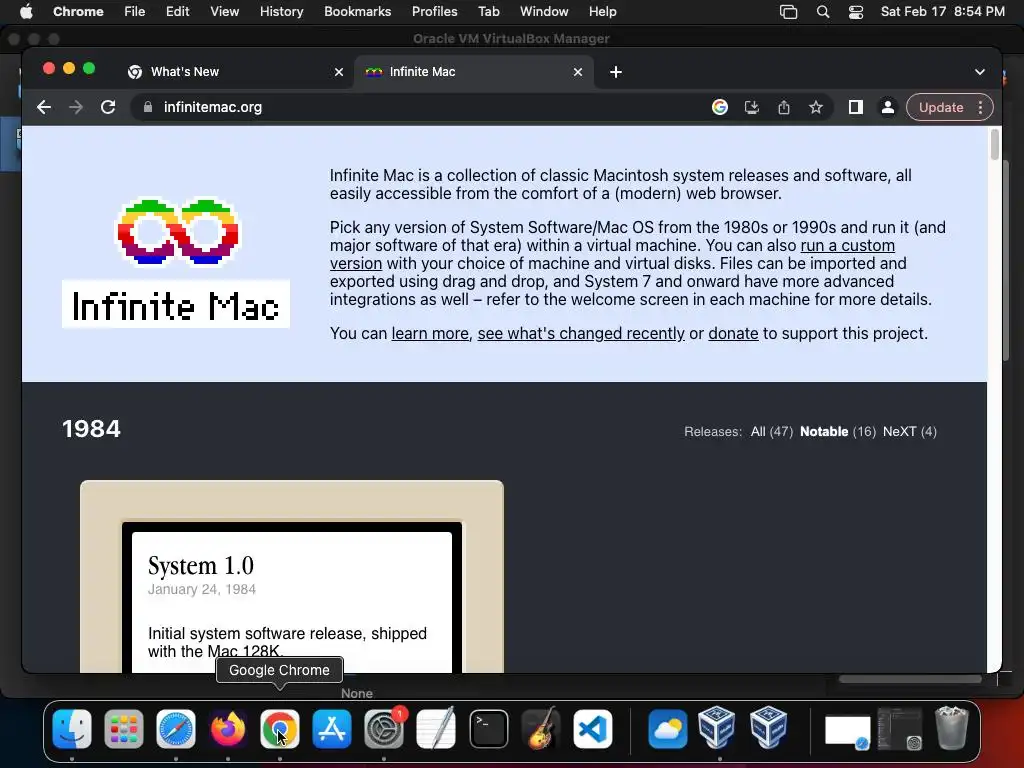Screen dimensions: 1024x768
Task: Open the Help menu
Action: coord(602,12)
